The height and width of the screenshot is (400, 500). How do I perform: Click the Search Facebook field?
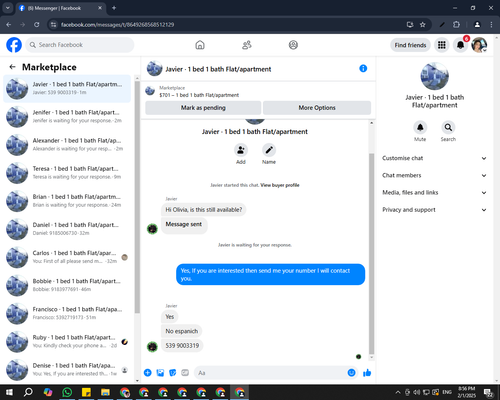click(x=80, y=45)
